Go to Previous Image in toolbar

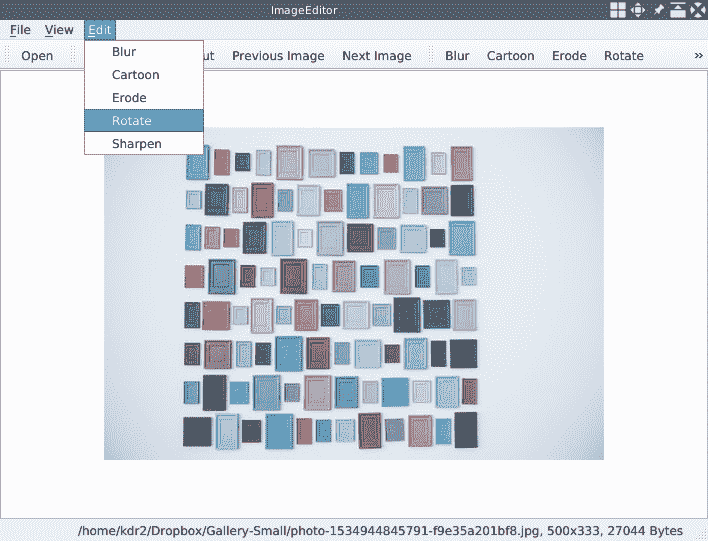pyautogui.click(x=278, y=56)
